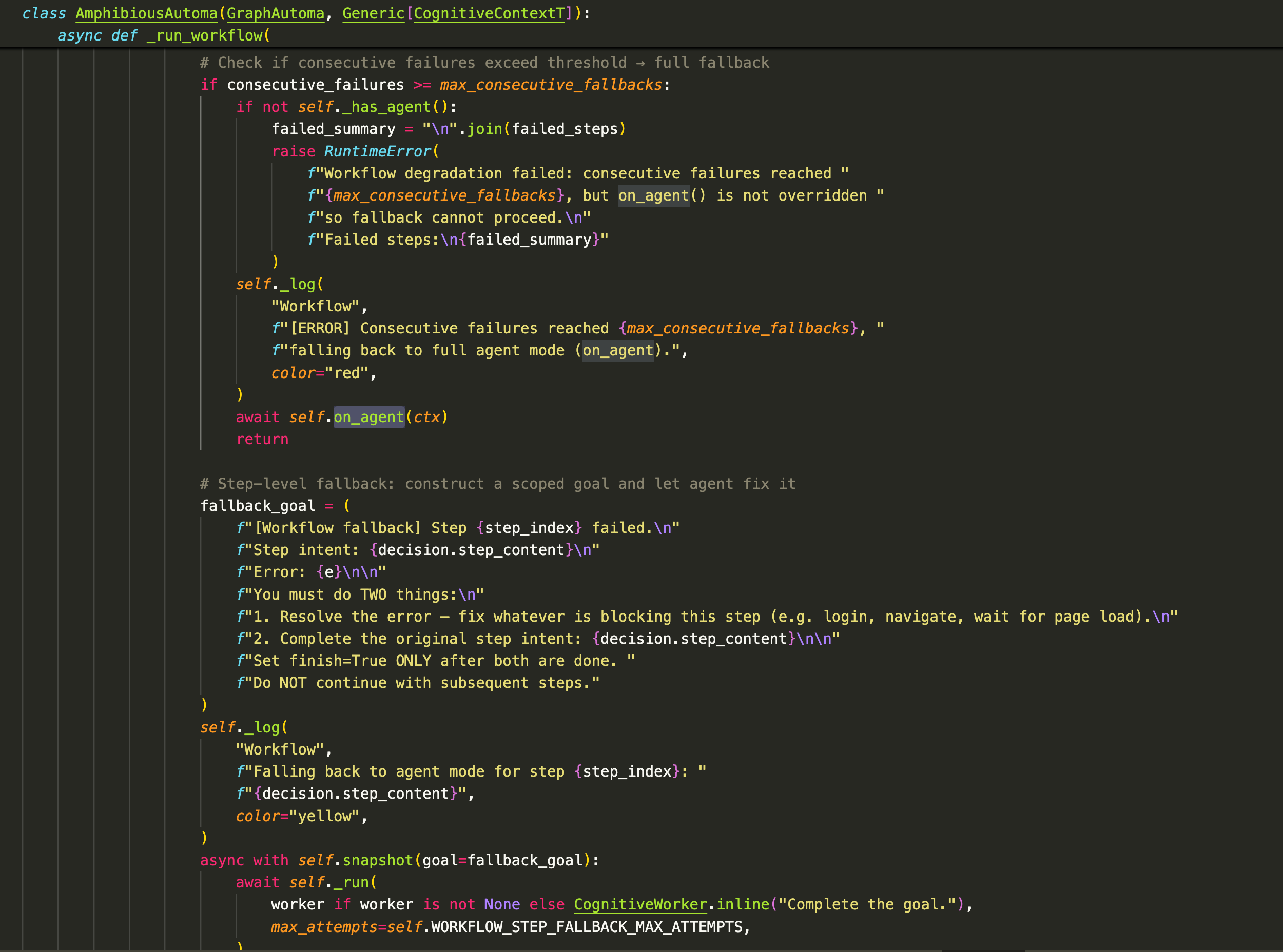Click the underlined GraphAutoma base class name
The image size is (1283, 952).
[x=275, y=13]
